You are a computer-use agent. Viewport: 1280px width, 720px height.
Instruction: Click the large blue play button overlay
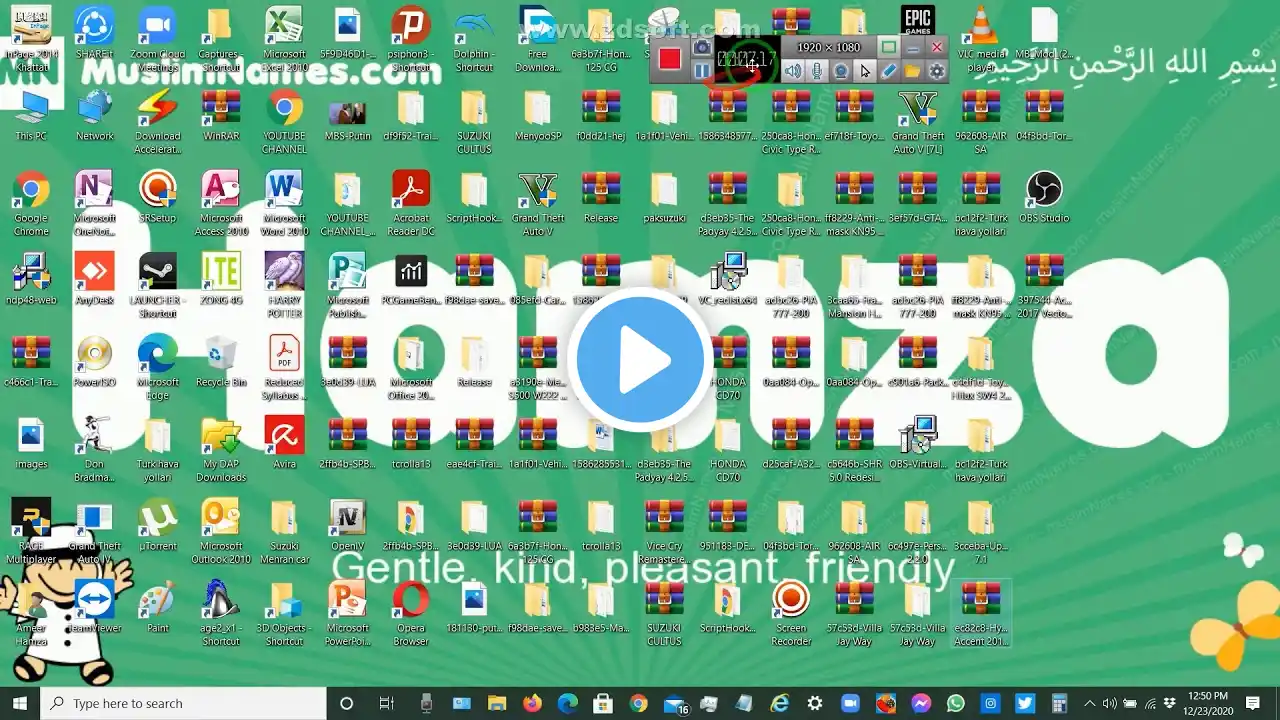pos(640,360)
